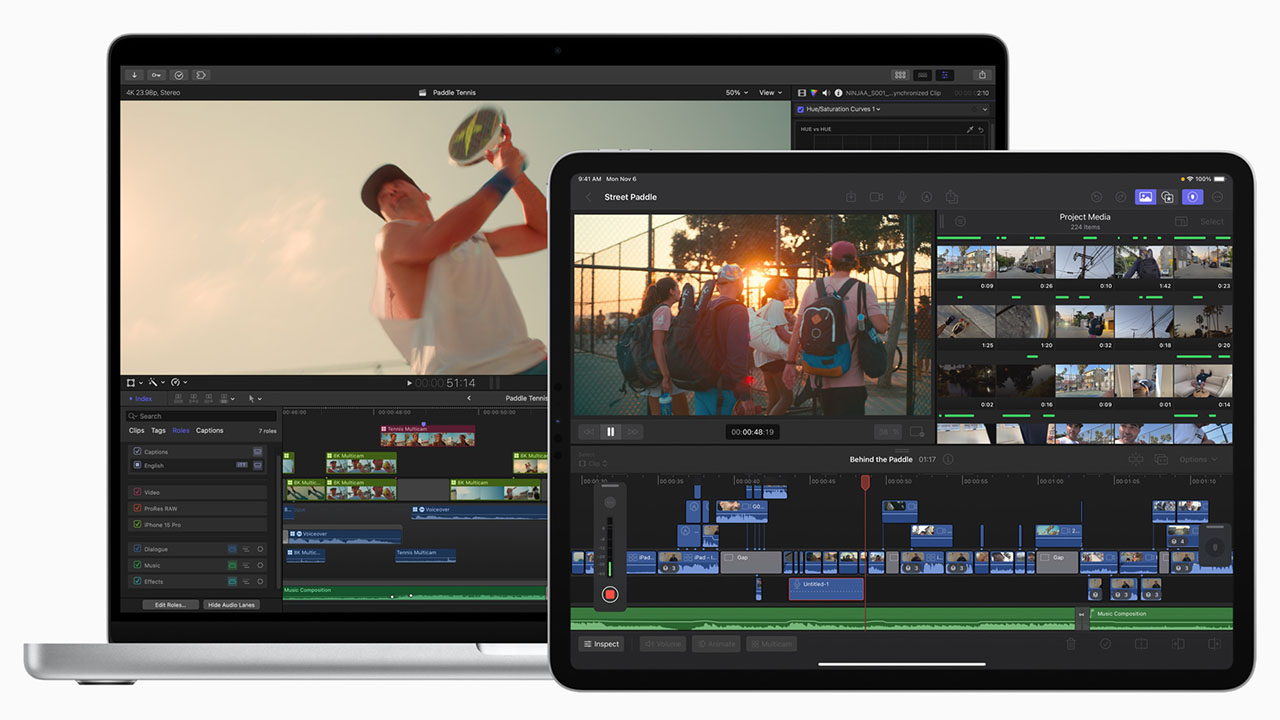The image size is (1280, 720).
Task: Pause playback in the iPad viewer
Action: [610, 432]
